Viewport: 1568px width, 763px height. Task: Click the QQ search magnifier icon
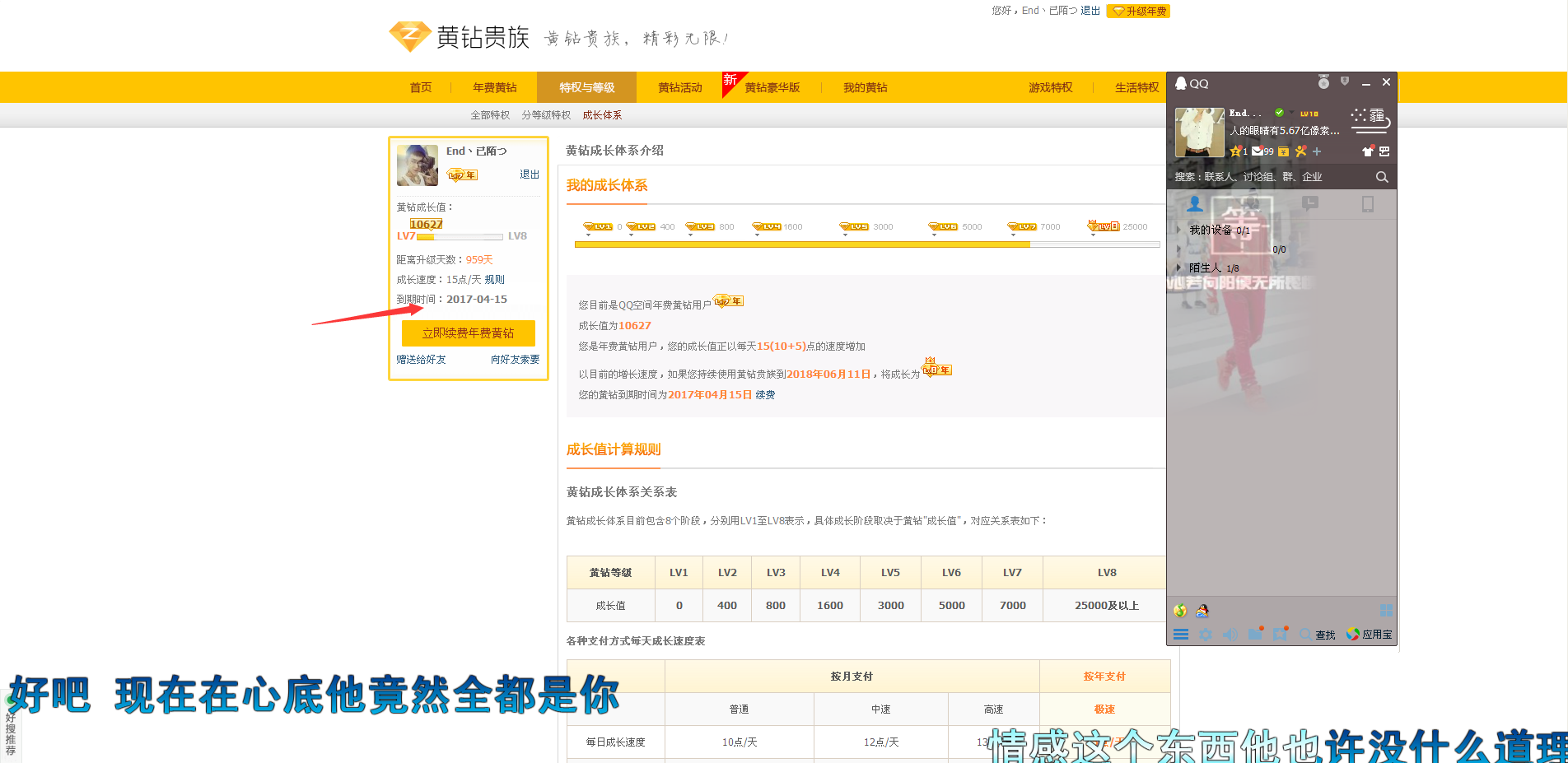tap(1382, 177)
